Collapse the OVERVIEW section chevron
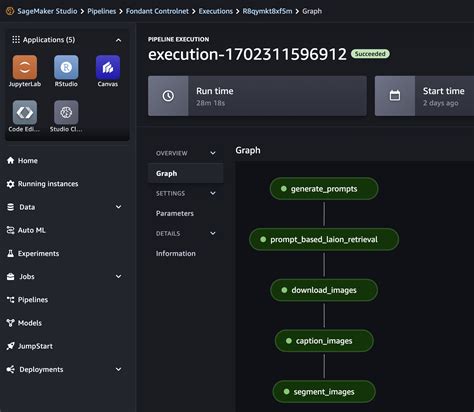The image size is (474, 412). pos(213,153)
